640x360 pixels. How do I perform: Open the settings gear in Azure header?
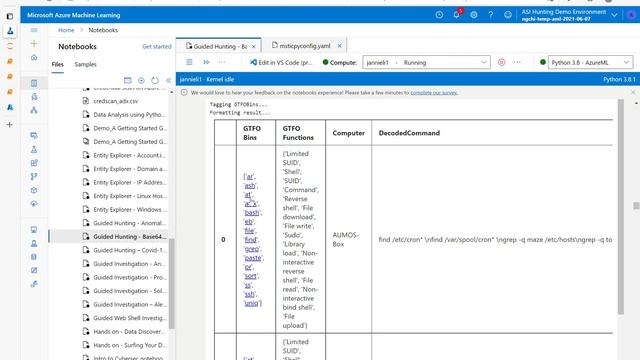click(473, 15)
